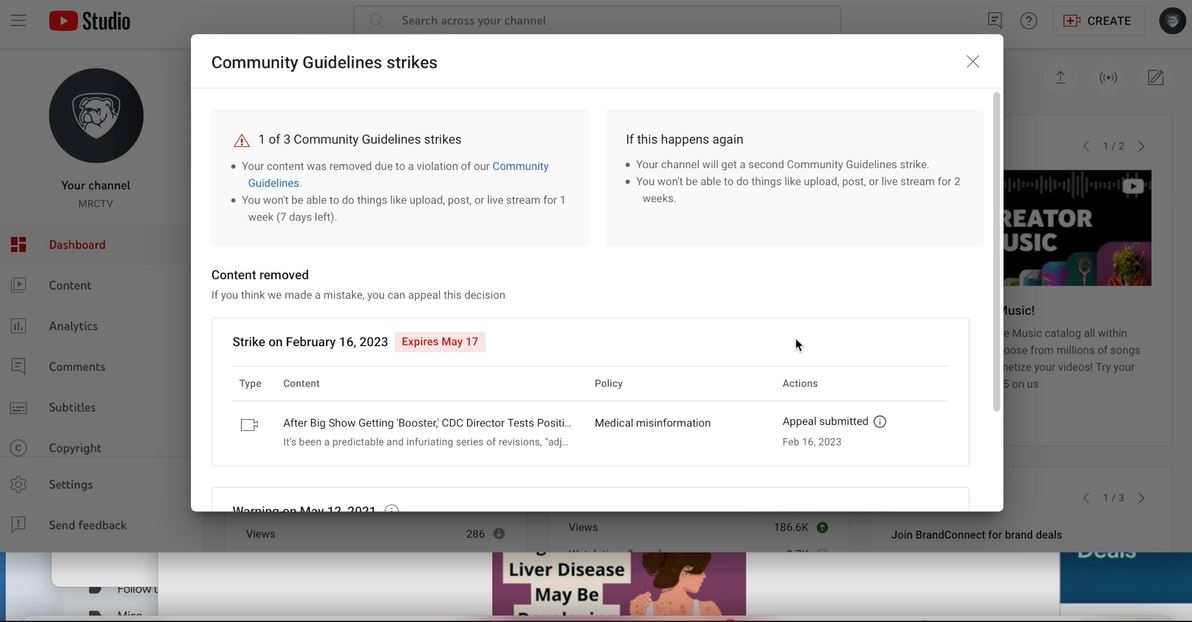Image resolution: width=1192 pixels, height=622 pixels.
Task: Open the Settings gear item
Action: tap(70, 484)
